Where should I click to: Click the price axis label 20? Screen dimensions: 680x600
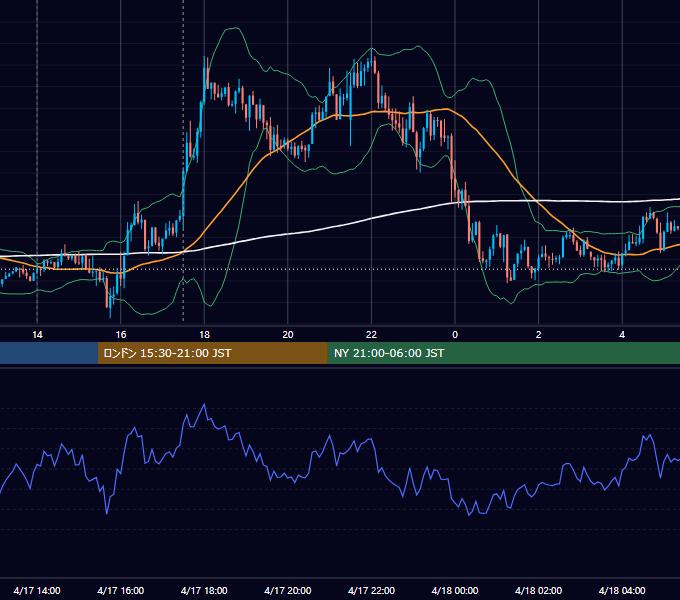(288, 335)
